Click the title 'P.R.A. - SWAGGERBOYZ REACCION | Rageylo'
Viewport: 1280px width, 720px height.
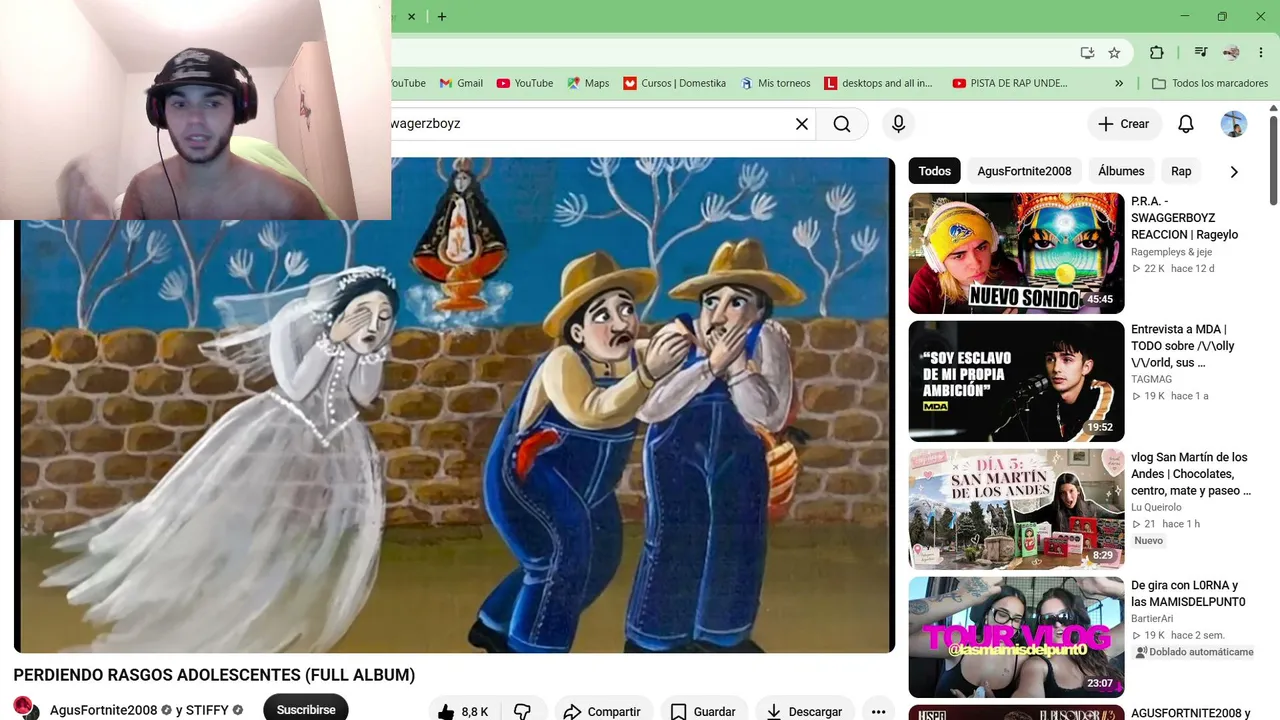(1185, 218)
